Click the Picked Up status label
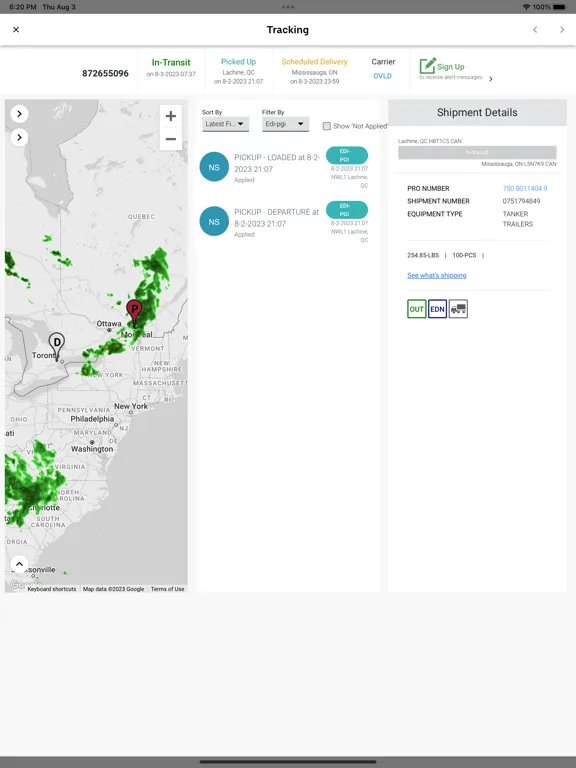576x768 pixels. 239,62
